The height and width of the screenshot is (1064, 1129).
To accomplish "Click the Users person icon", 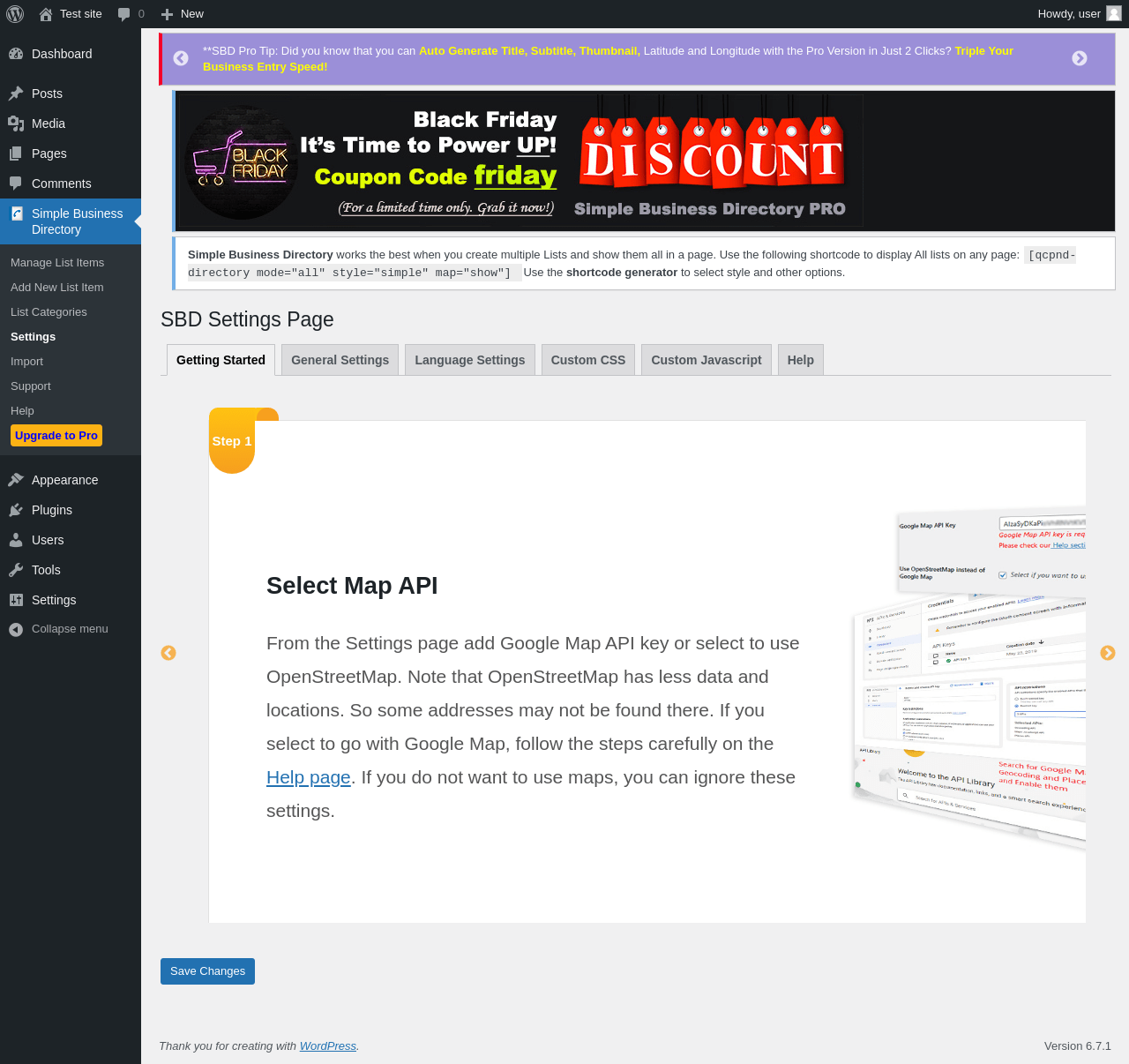I will point(16,540).
